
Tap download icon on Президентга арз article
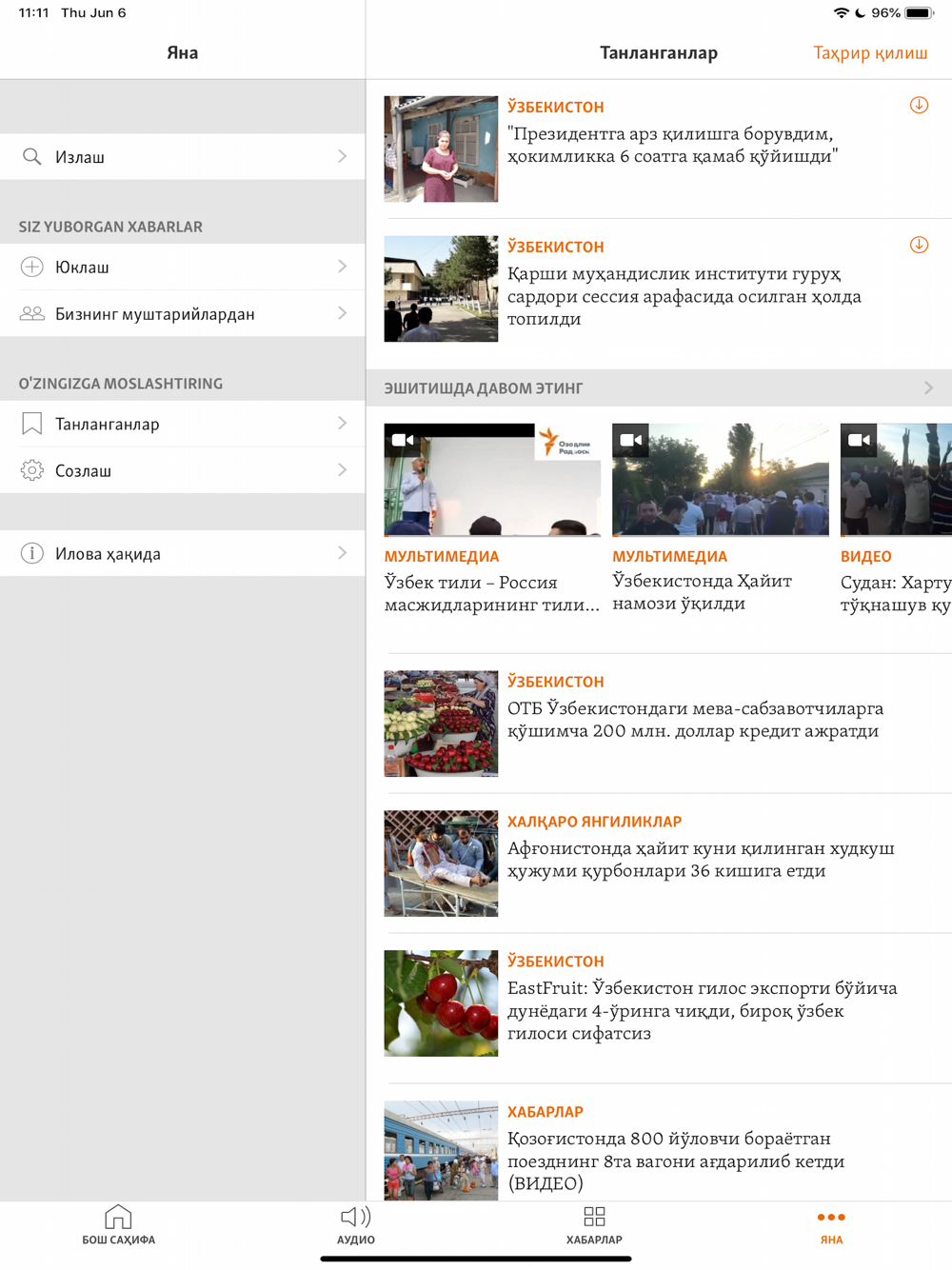point(919,105)
